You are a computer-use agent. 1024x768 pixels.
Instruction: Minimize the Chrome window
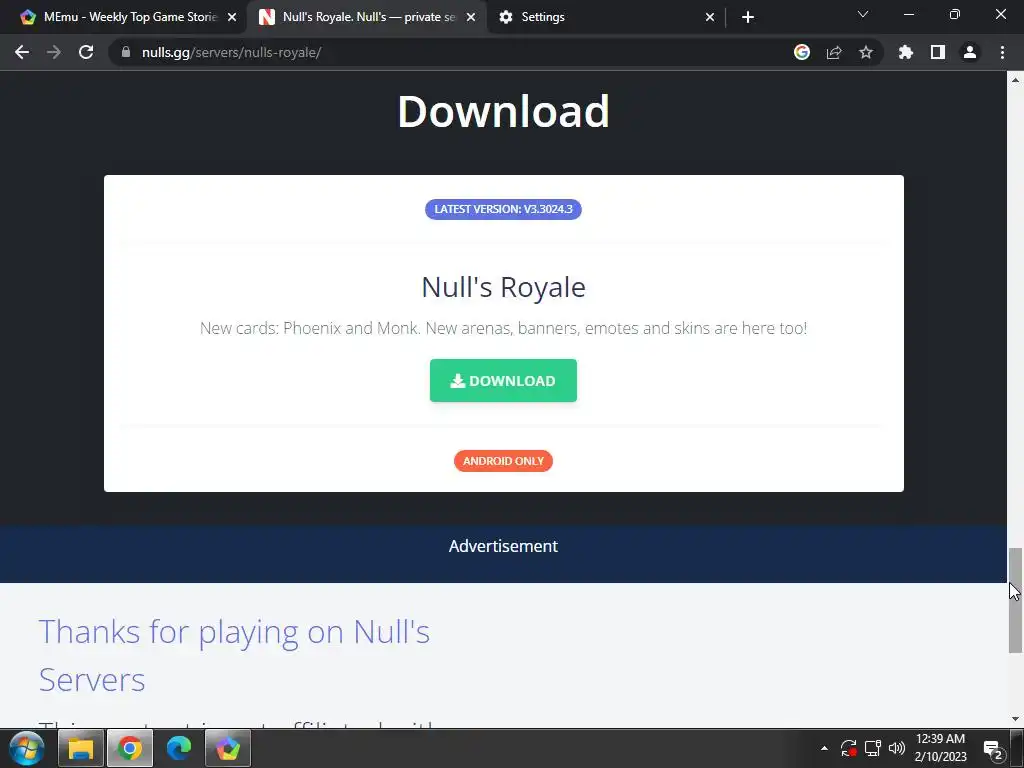908,14
